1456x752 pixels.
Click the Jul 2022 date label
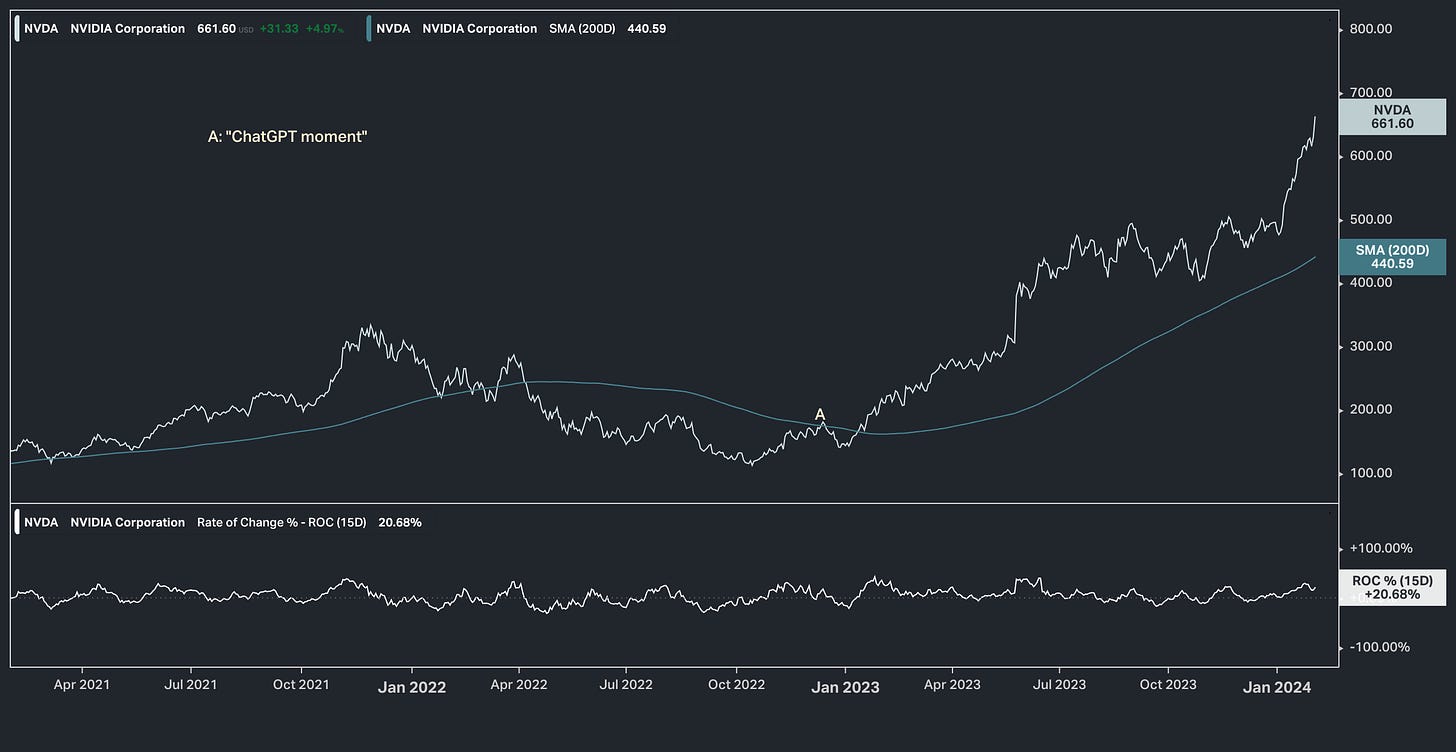pos(626,685)
